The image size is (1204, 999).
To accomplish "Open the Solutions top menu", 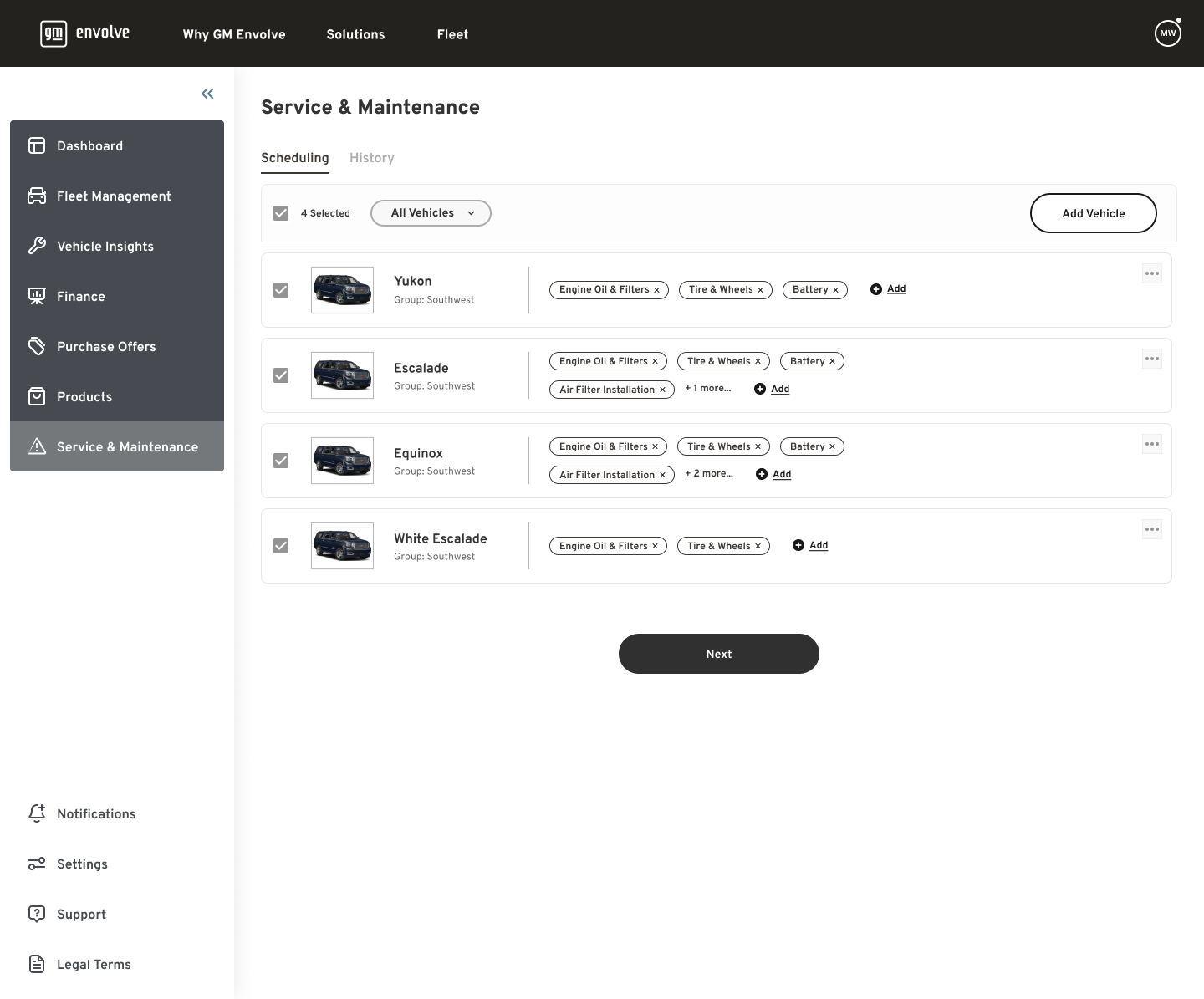I will click(355, 34).
